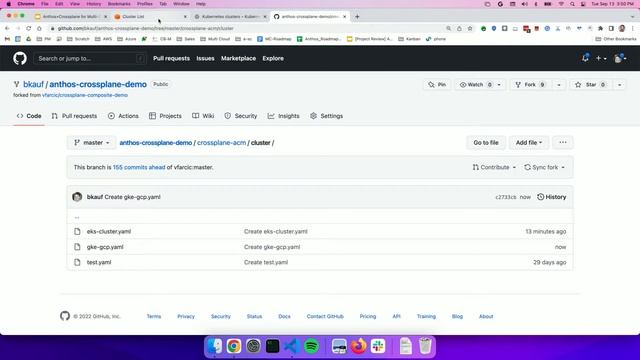Open the plus create-new dropdown

601,58
